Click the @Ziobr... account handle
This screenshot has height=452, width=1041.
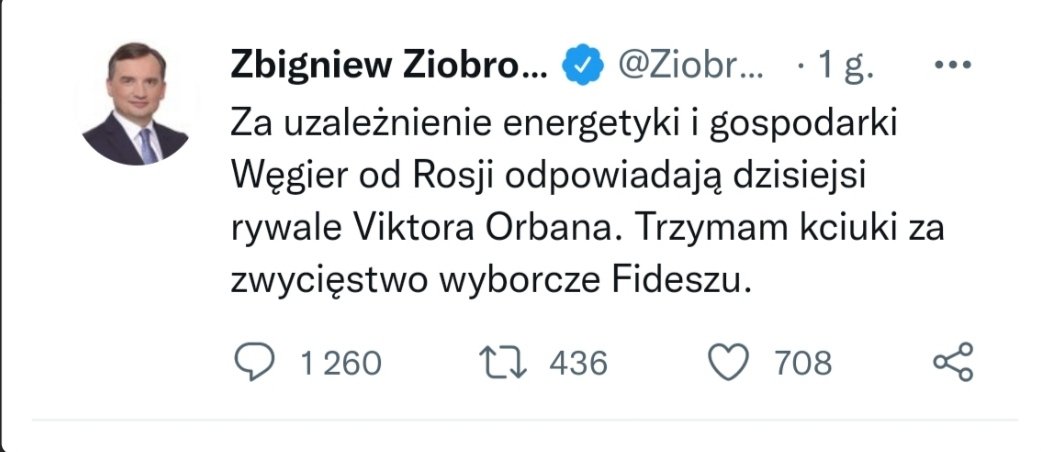click(x=692, y=67)
